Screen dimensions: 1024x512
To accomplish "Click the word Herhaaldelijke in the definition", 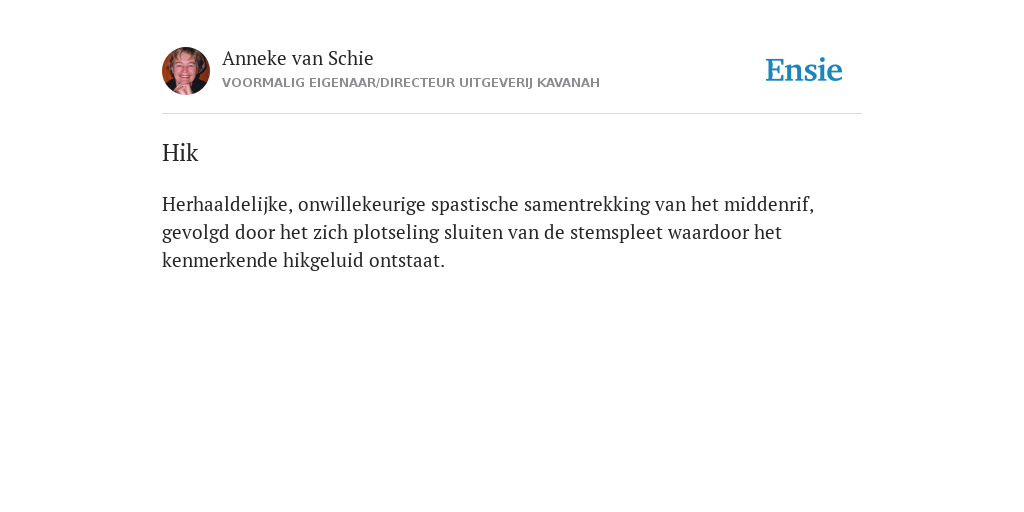I will [x=227, y=204].
